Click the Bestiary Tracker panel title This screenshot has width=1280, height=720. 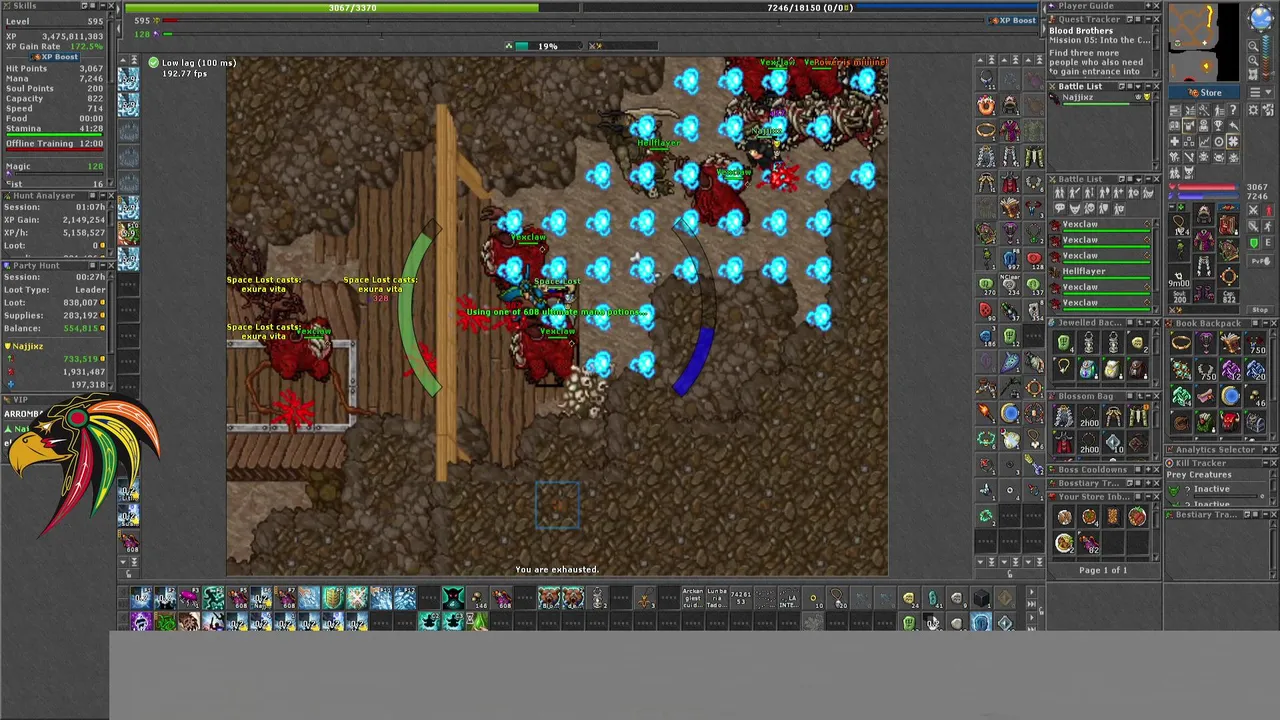pyautogui.click(x=1206, y=514)
